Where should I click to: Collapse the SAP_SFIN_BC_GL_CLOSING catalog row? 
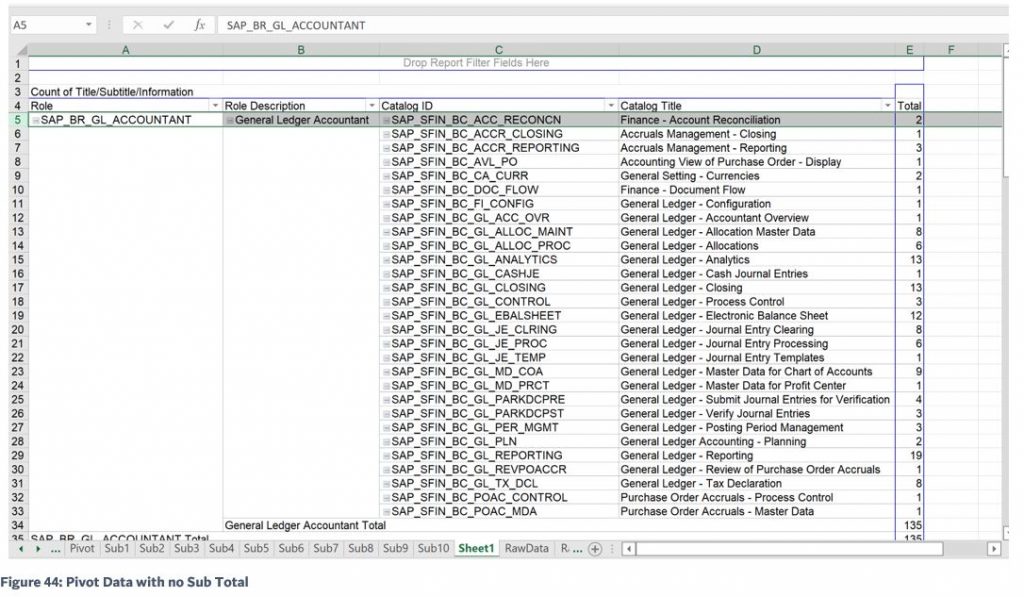point(387,288)
